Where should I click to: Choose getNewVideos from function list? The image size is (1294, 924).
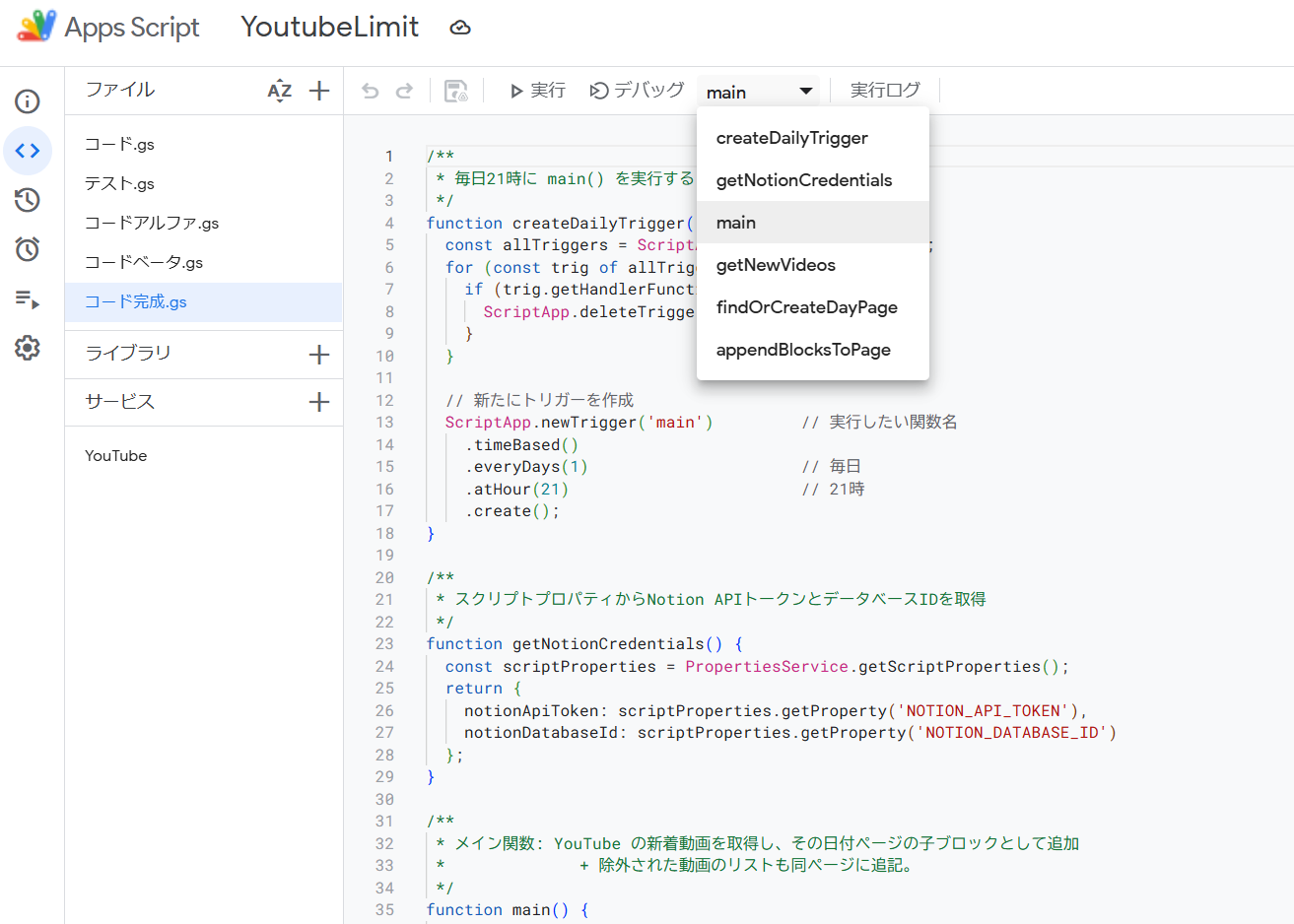tap(812, 265)
